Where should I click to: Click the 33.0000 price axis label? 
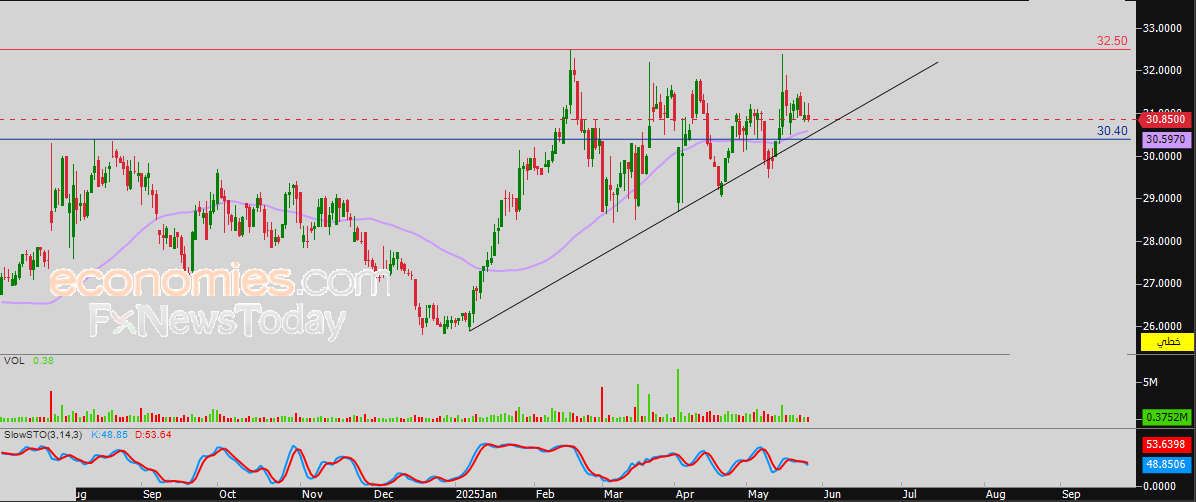click(x=1163, y=28)
